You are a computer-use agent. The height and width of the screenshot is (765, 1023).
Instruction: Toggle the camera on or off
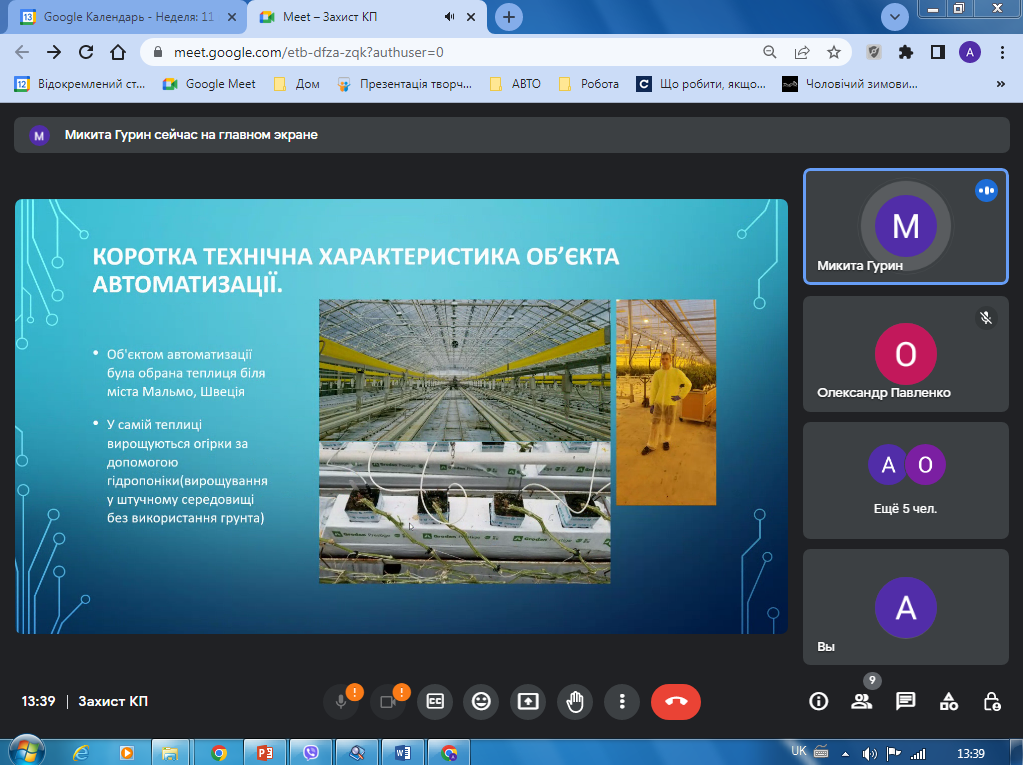(387, 701)
